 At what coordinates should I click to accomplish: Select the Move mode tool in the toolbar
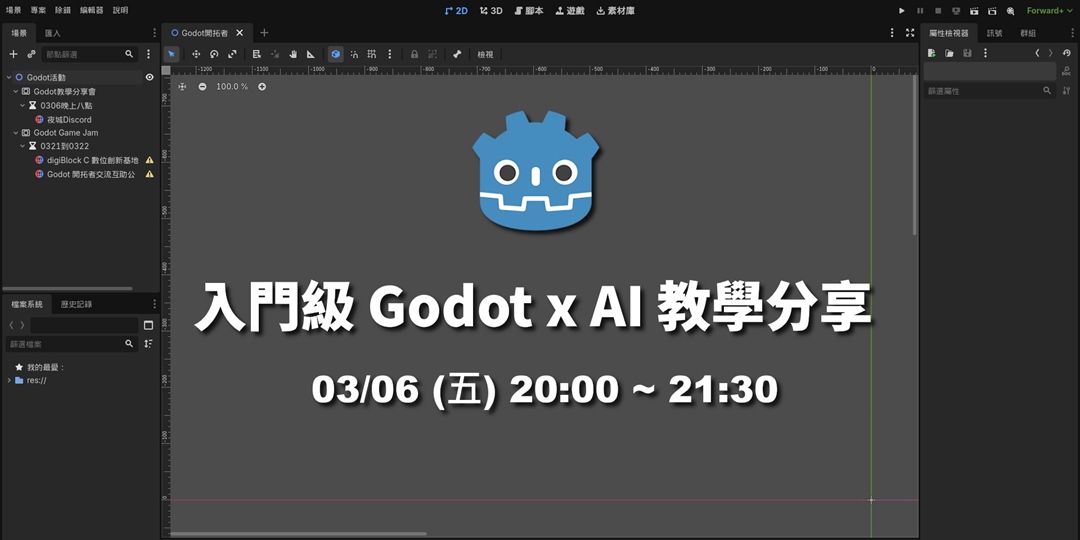coord(196,54)
